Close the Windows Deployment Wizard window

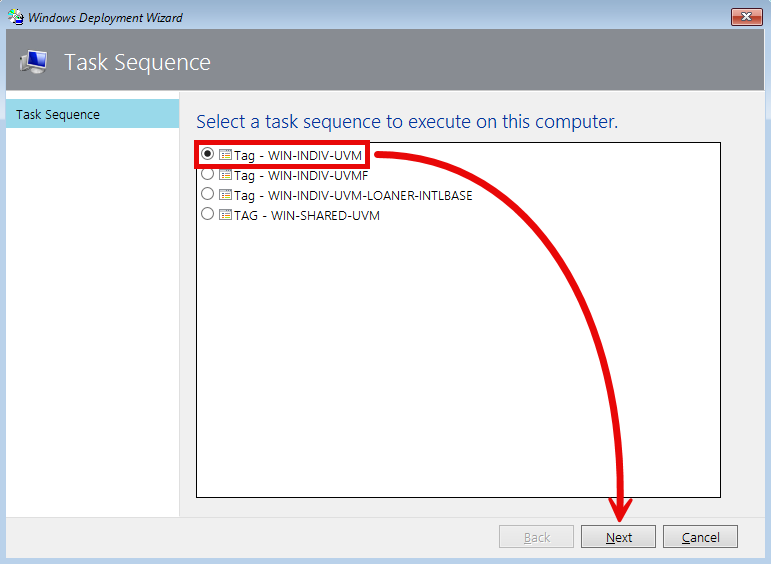tap(746, 17)
